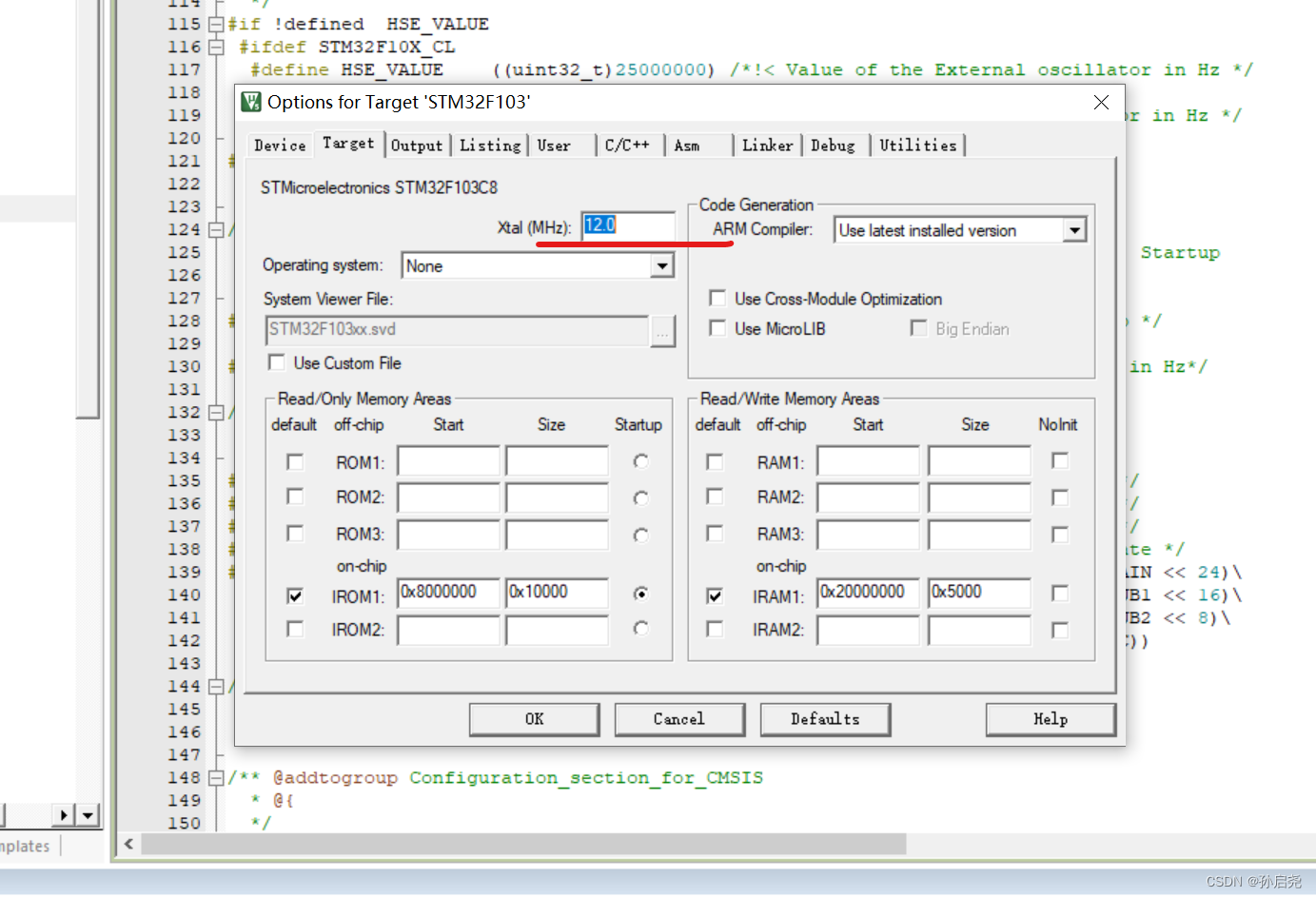Select ROM3 as Startup radio button
This screenshot has height=897, width=1316.
pos(640,535)
